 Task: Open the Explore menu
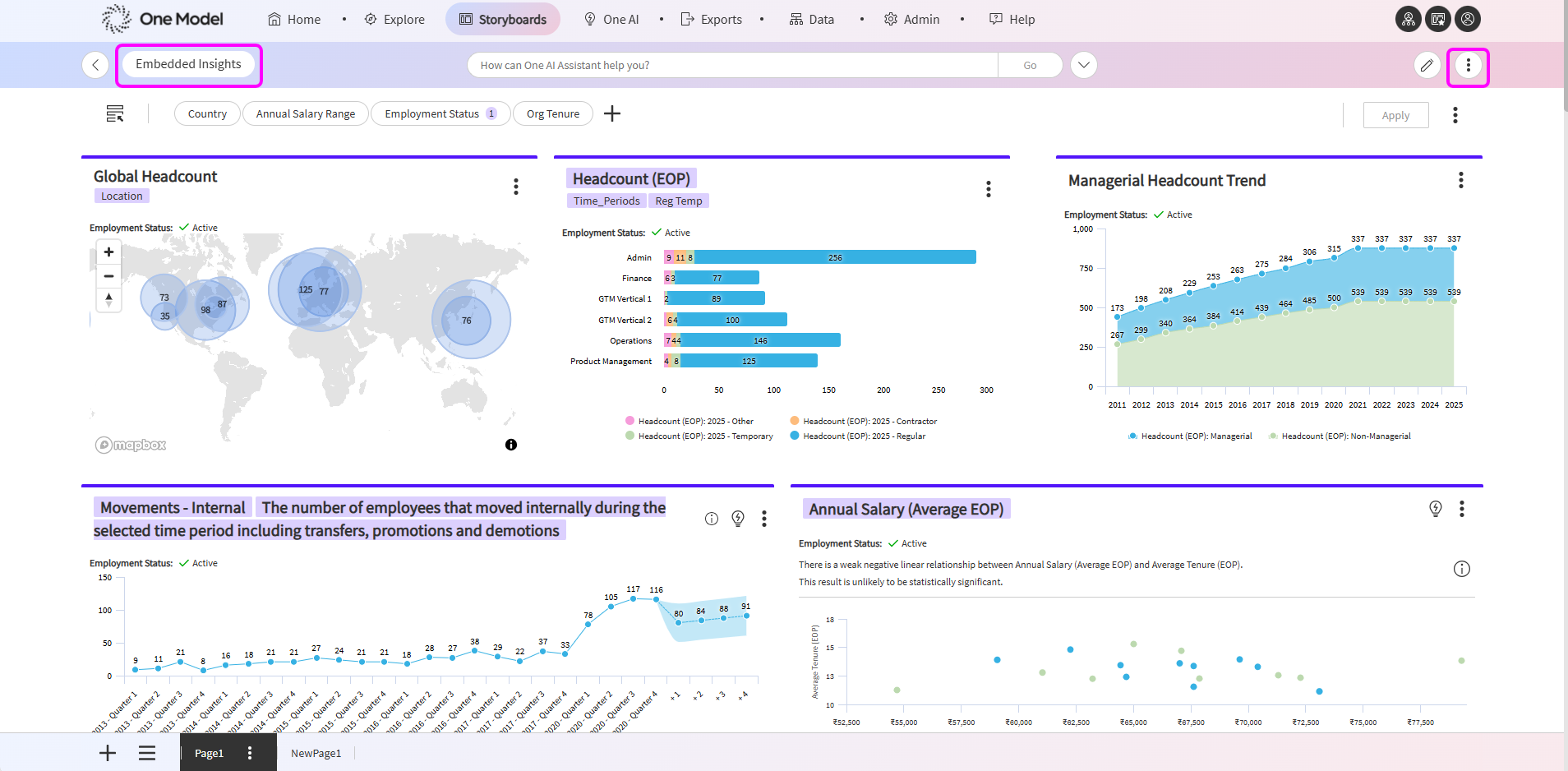pyautogui.click(x=395, y=19)
